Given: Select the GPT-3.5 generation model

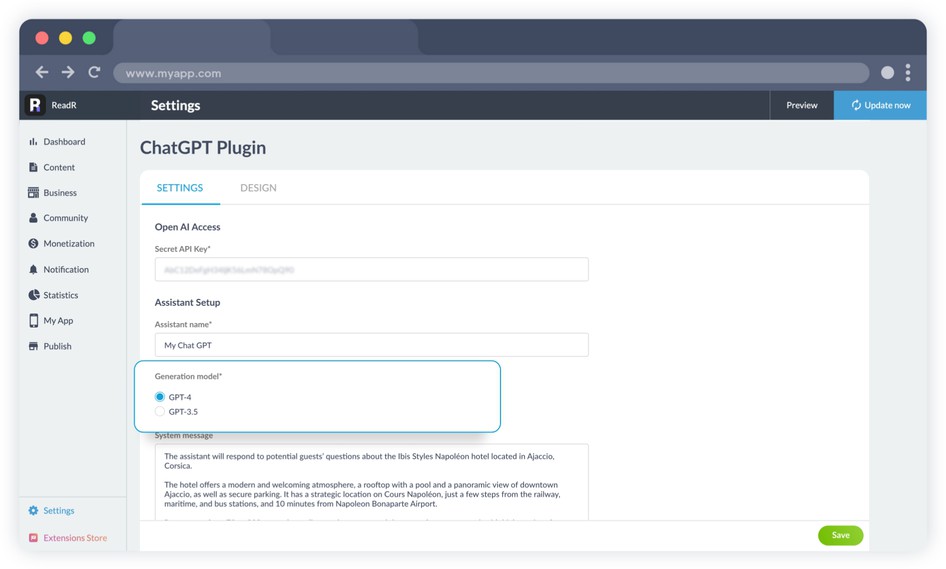Looking at the screenshot, I should point(160,412).
